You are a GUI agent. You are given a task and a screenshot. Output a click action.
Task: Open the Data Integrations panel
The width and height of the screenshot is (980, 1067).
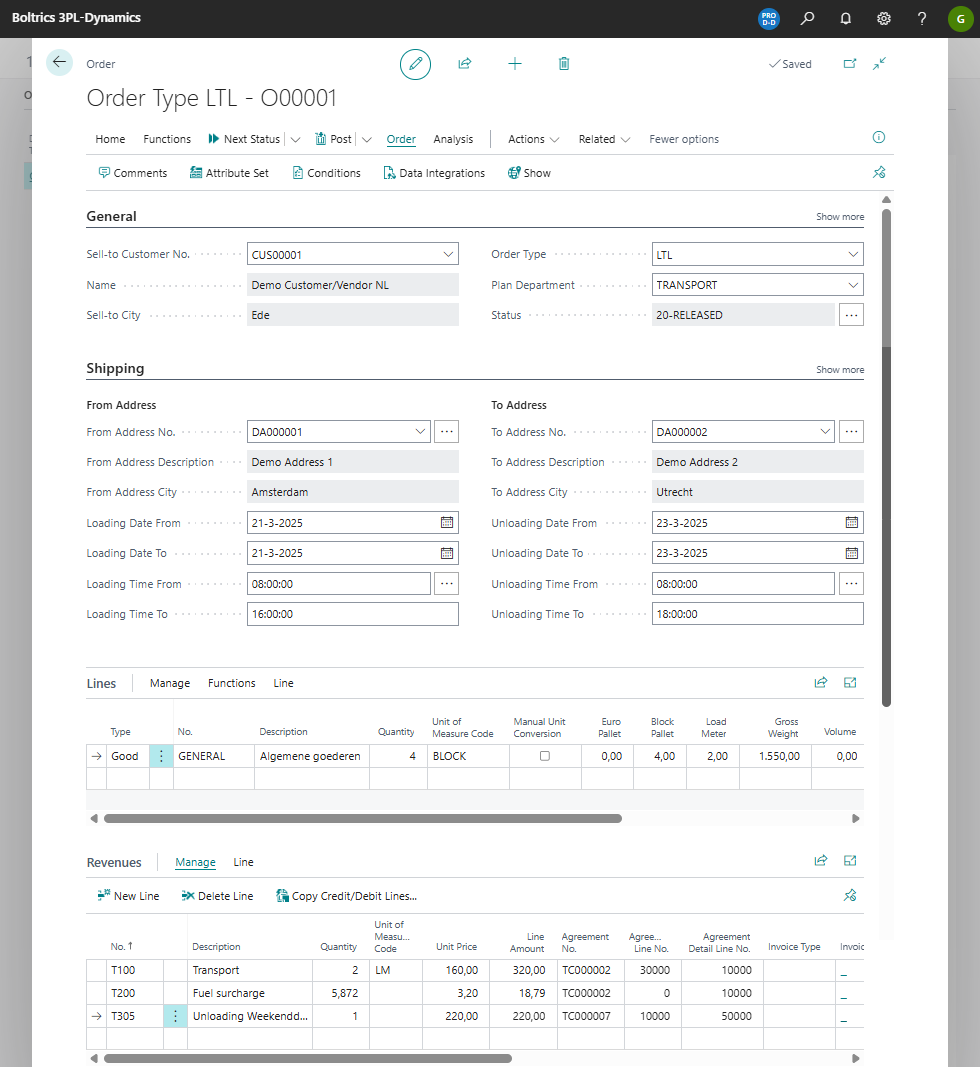434,172
